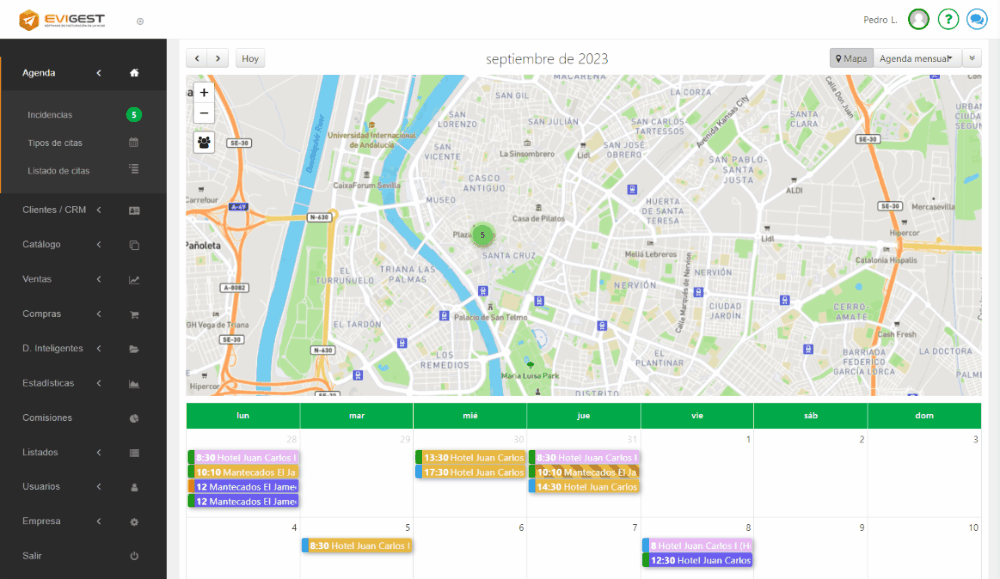Open the 17:30 Hotel Juan Carlos appointment
This screenshot has height=579, width=1000.
tap(470, 472)
